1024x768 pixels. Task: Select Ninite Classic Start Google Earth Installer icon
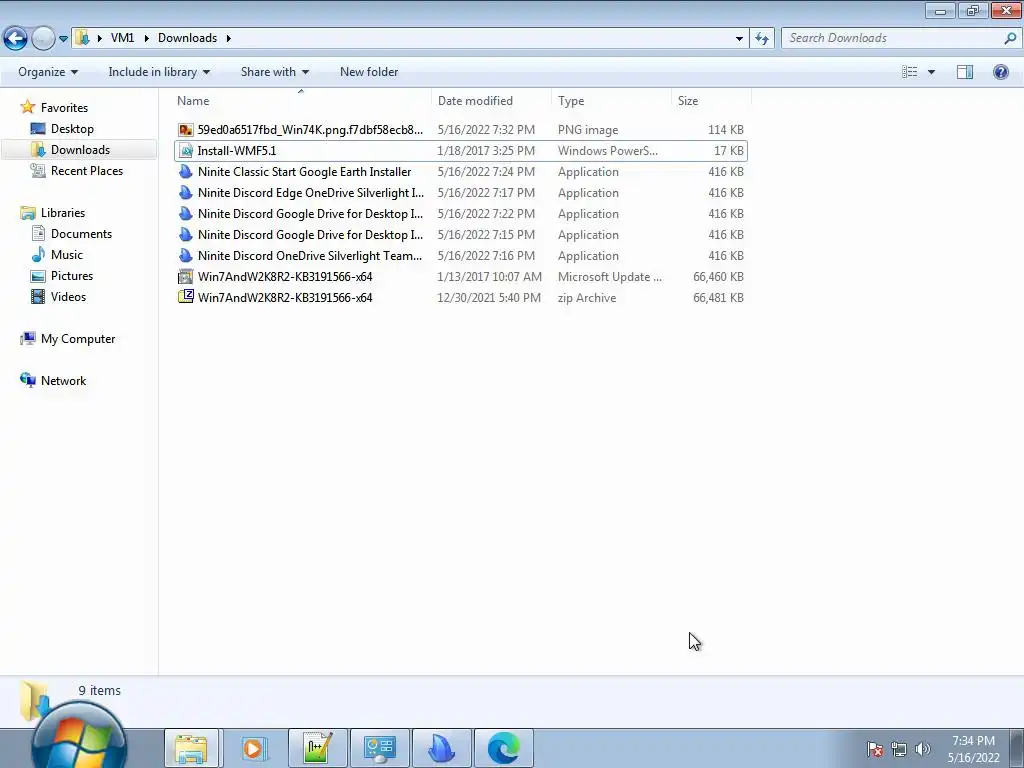tap(185, 172)
